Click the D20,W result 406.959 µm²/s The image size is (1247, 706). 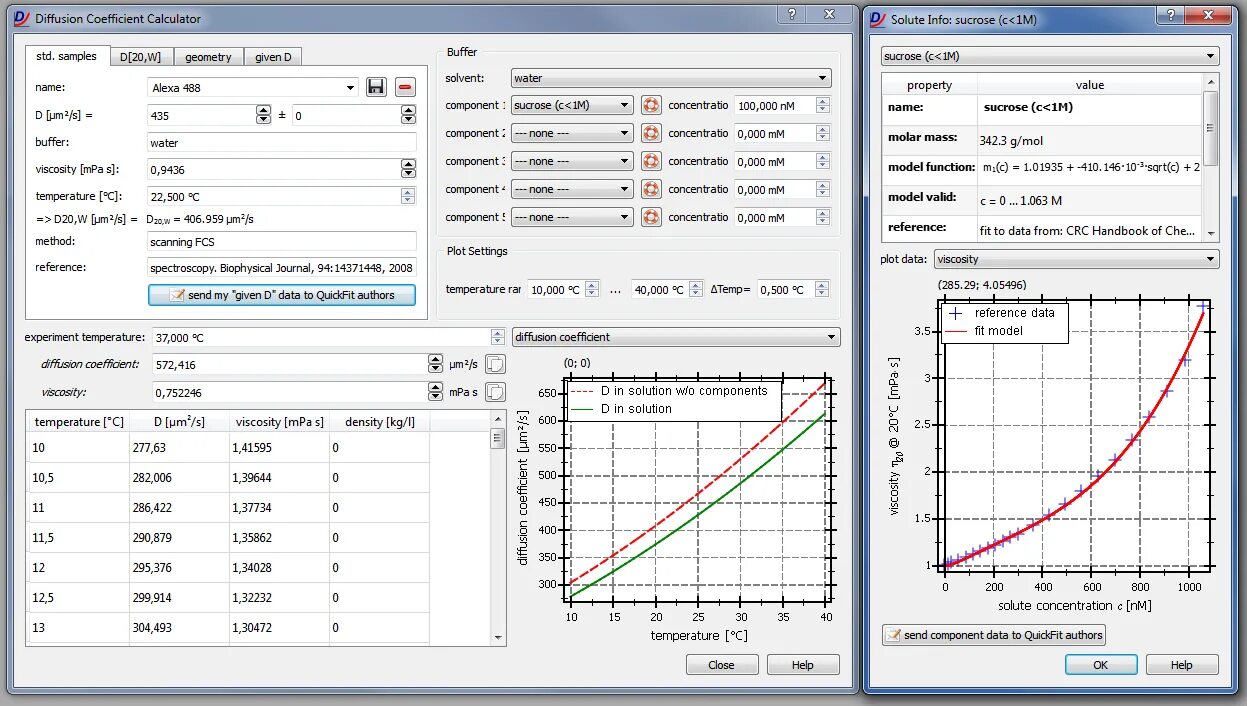tap(200, 219)
